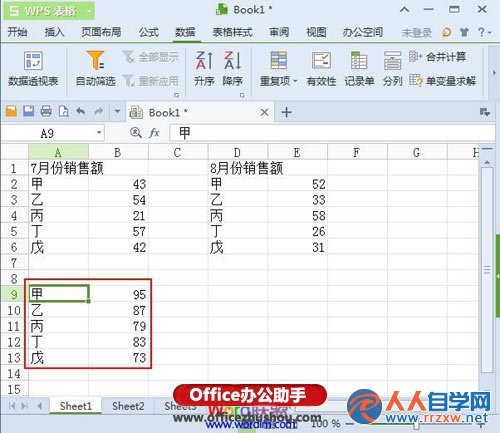This screenshot has width=500, height=433.
Task: Open the filter group dialog launcher
Action: [x=176, y=95]
